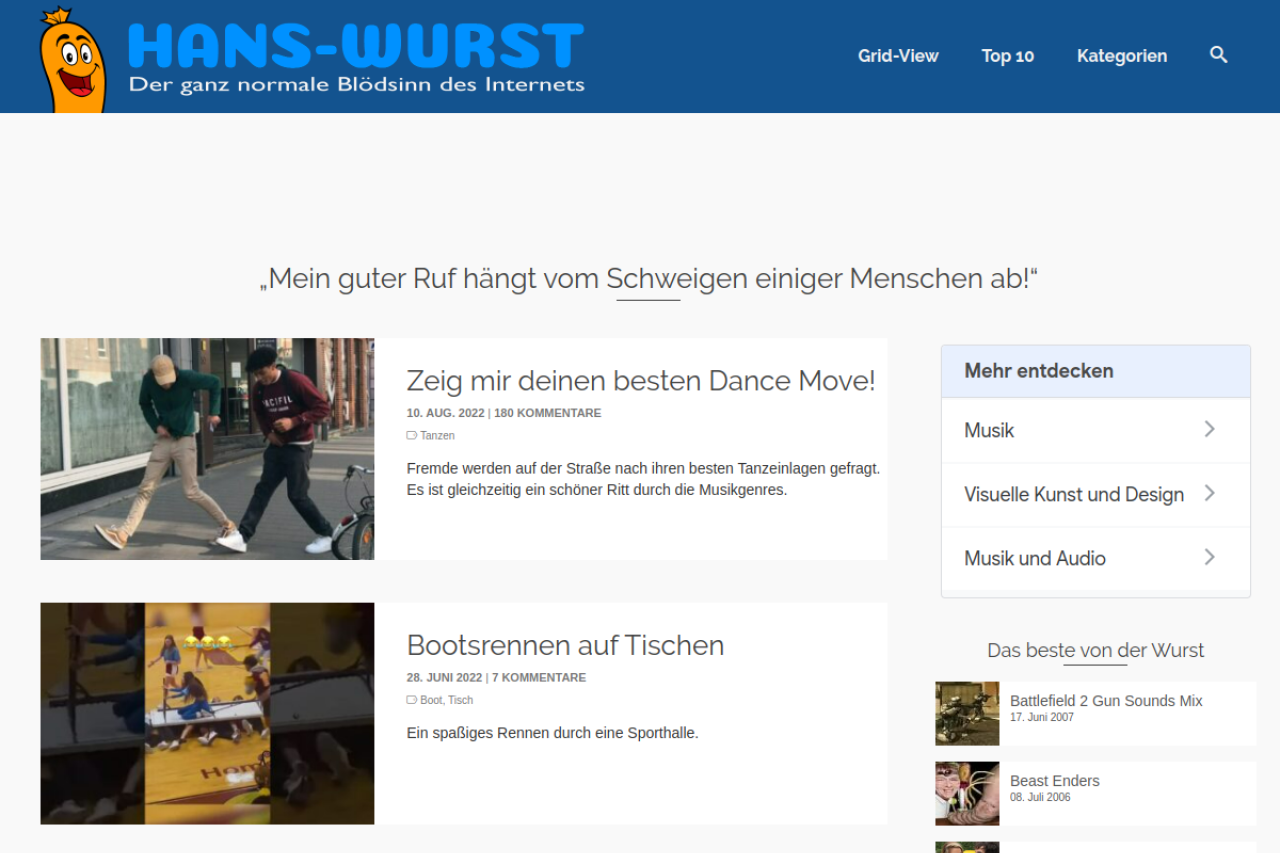Click the HANS-WURST site title

pos(356,46)
